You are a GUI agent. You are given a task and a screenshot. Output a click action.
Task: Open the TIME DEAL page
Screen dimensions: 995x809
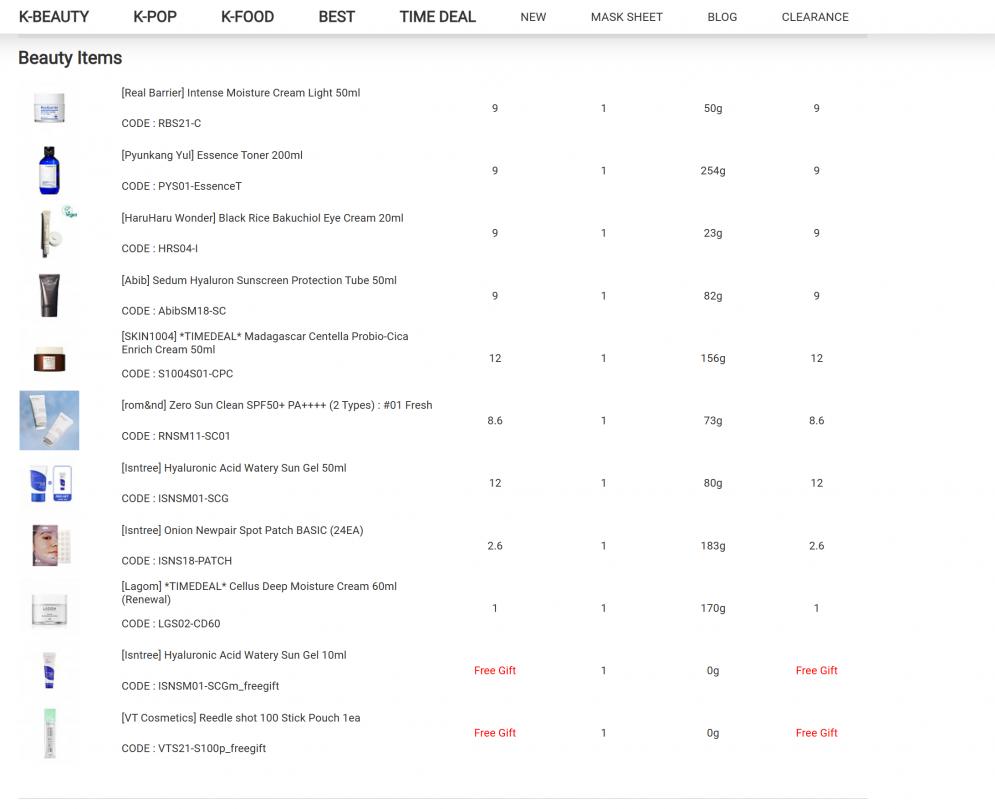coord(437,17)
